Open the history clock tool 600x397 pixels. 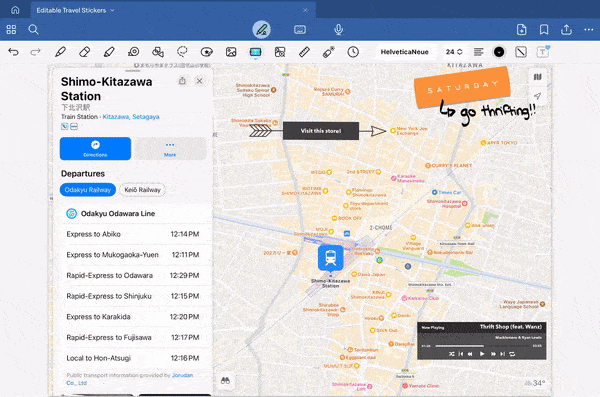(353, 52)
